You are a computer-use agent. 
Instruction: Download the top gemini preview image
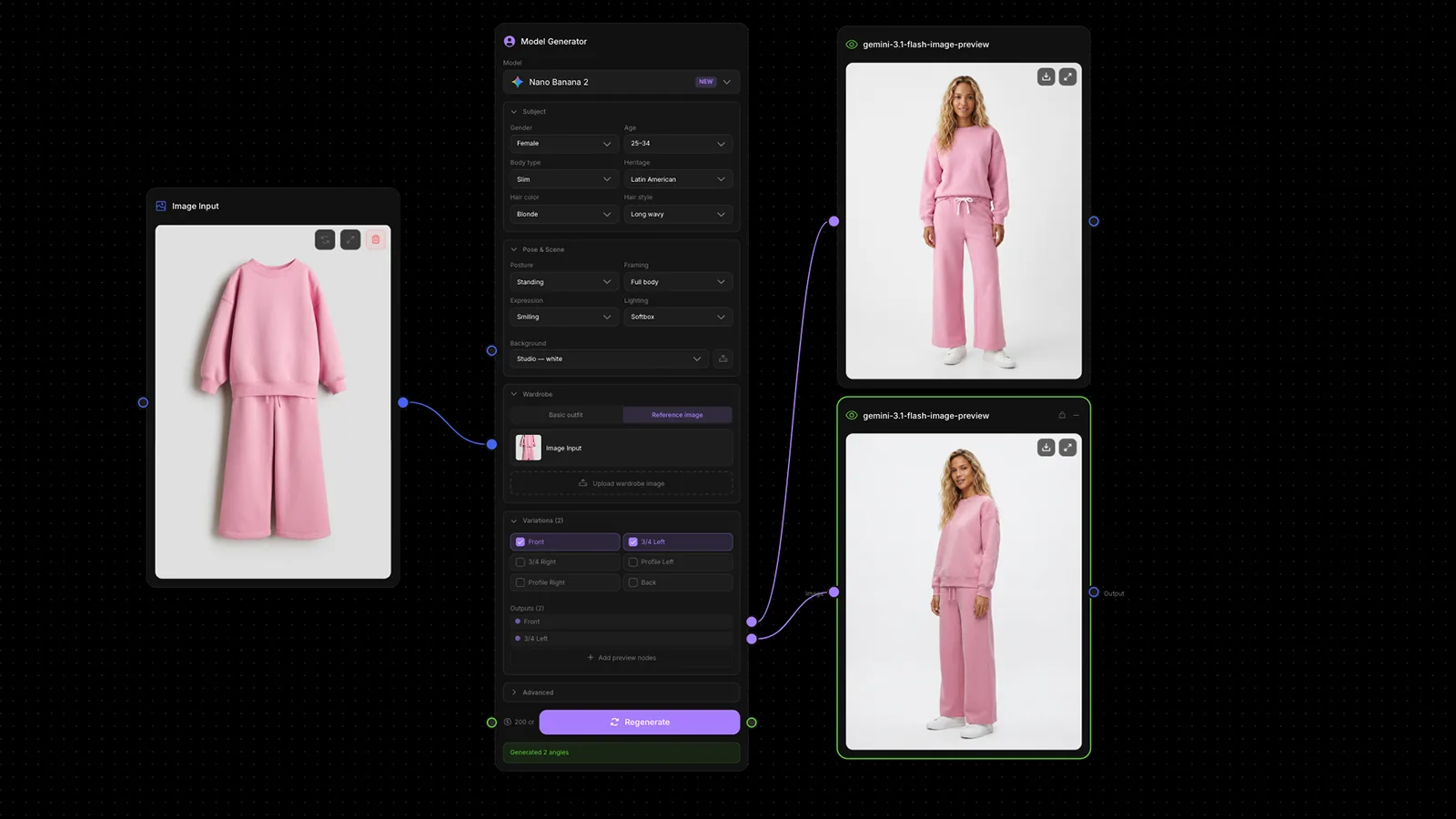(x=1046, y=76)
